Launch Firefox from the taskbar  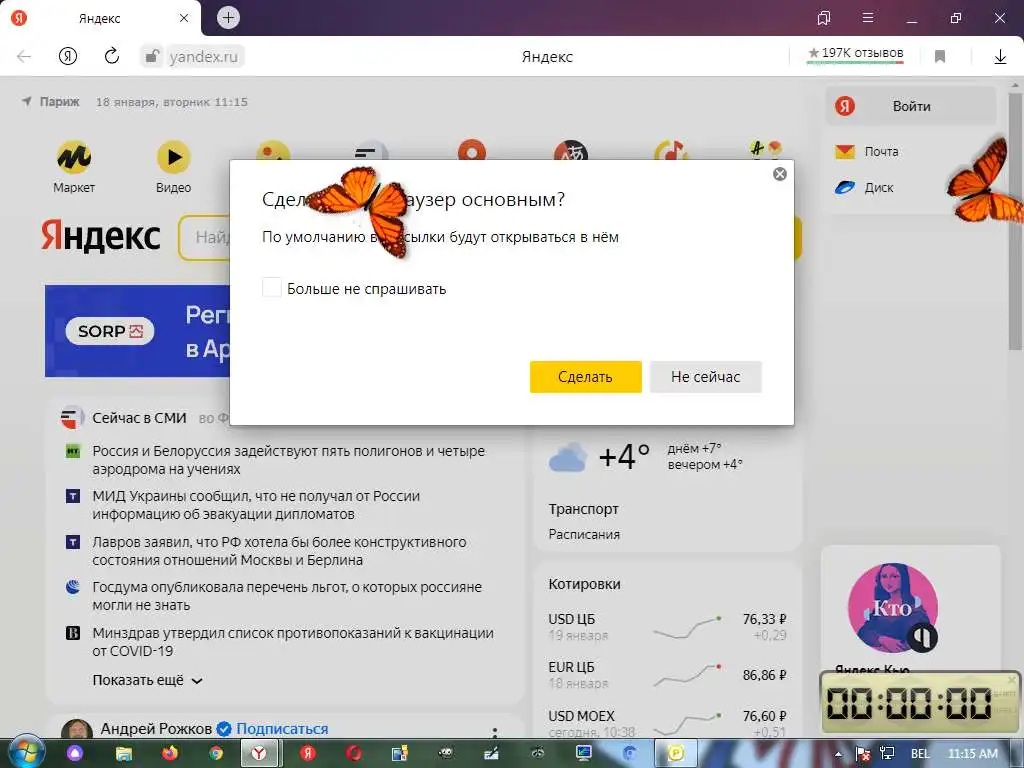[x=170, y=753]
